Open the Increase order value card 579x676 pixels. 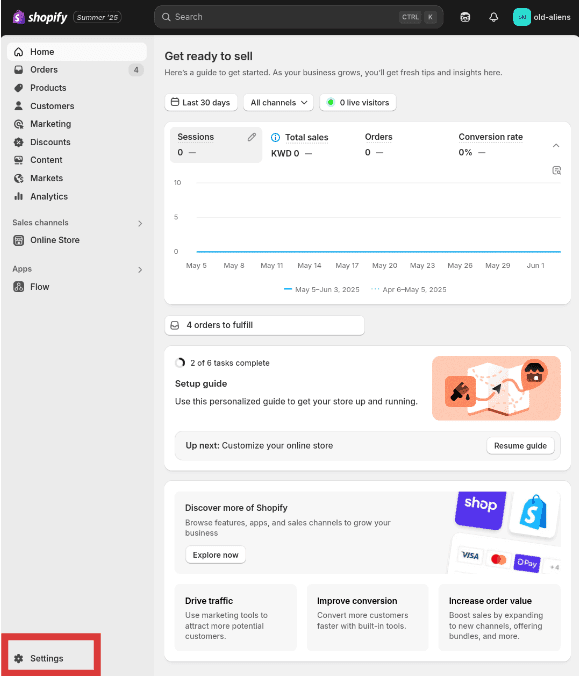point(500,617)
